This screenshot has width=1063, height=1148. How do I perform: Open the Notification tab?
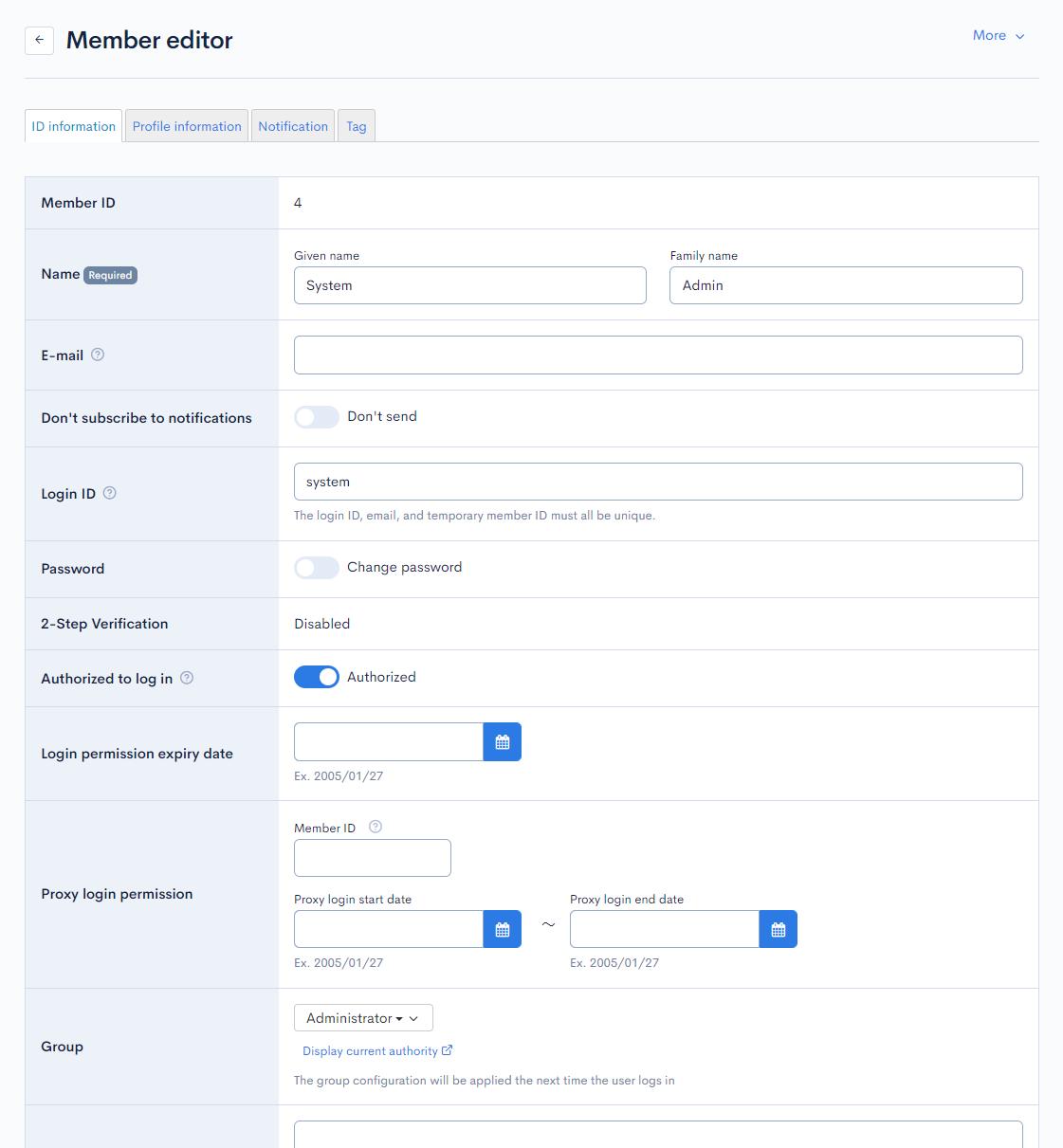tap(292, 125)
